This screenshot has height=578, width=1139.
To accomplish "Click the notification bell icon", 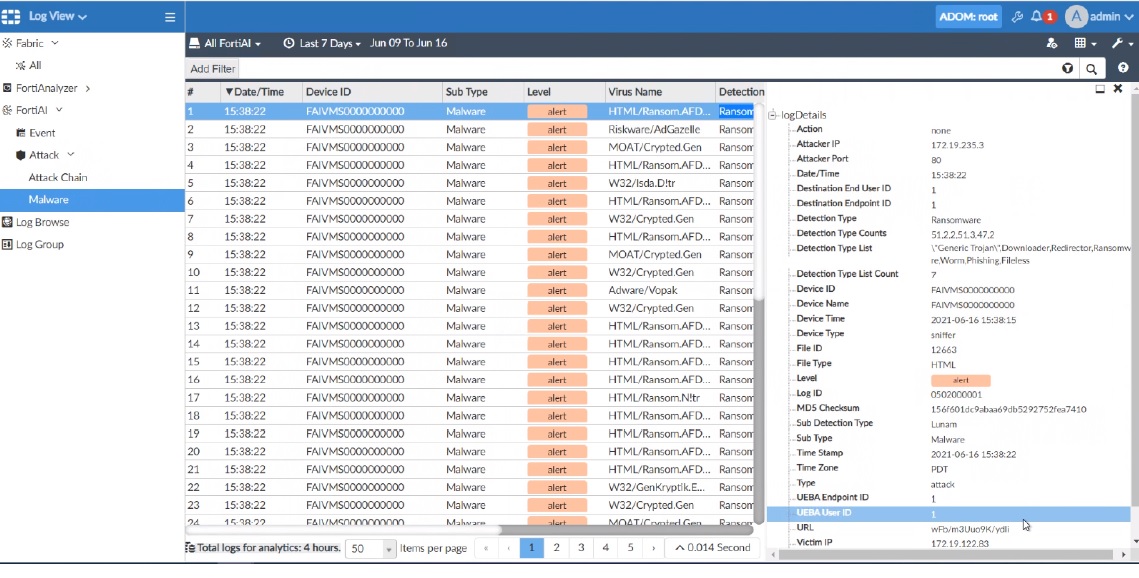I will click(1036, 17).
